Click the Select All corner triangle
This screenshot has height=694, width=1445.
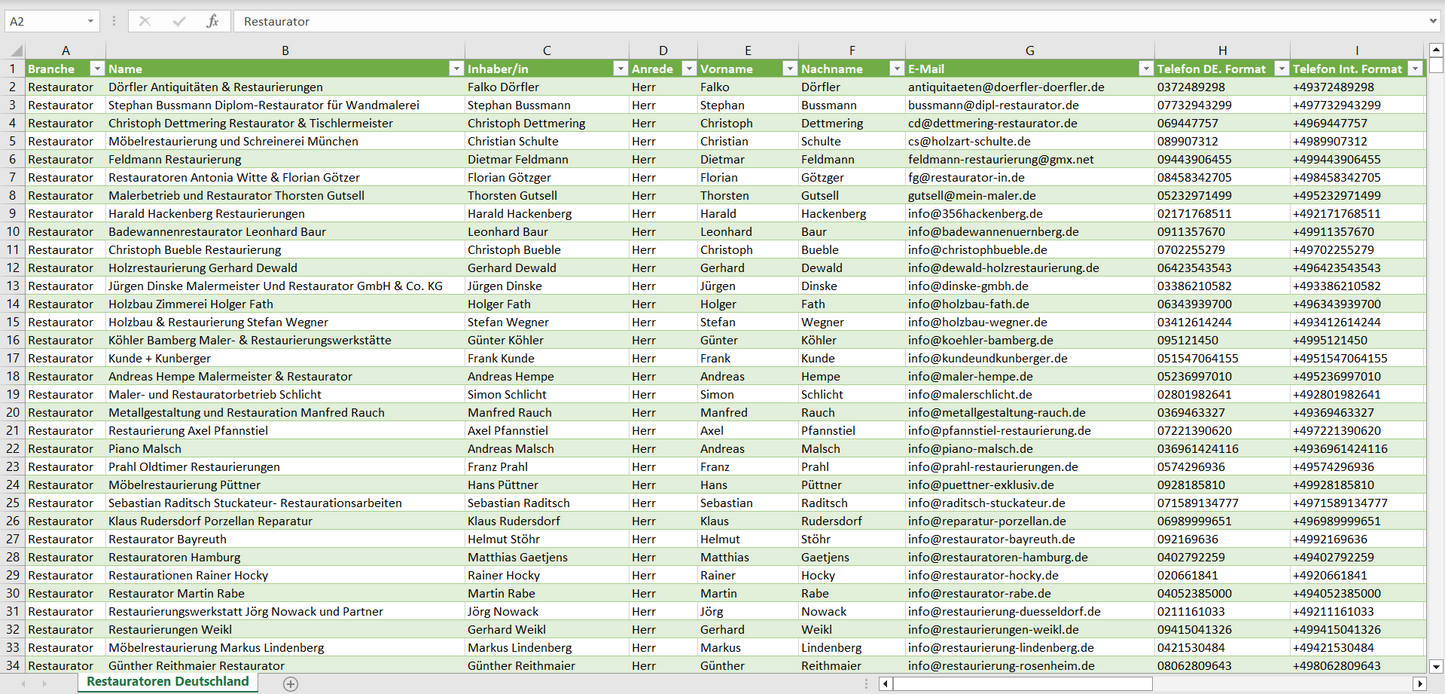13,50
